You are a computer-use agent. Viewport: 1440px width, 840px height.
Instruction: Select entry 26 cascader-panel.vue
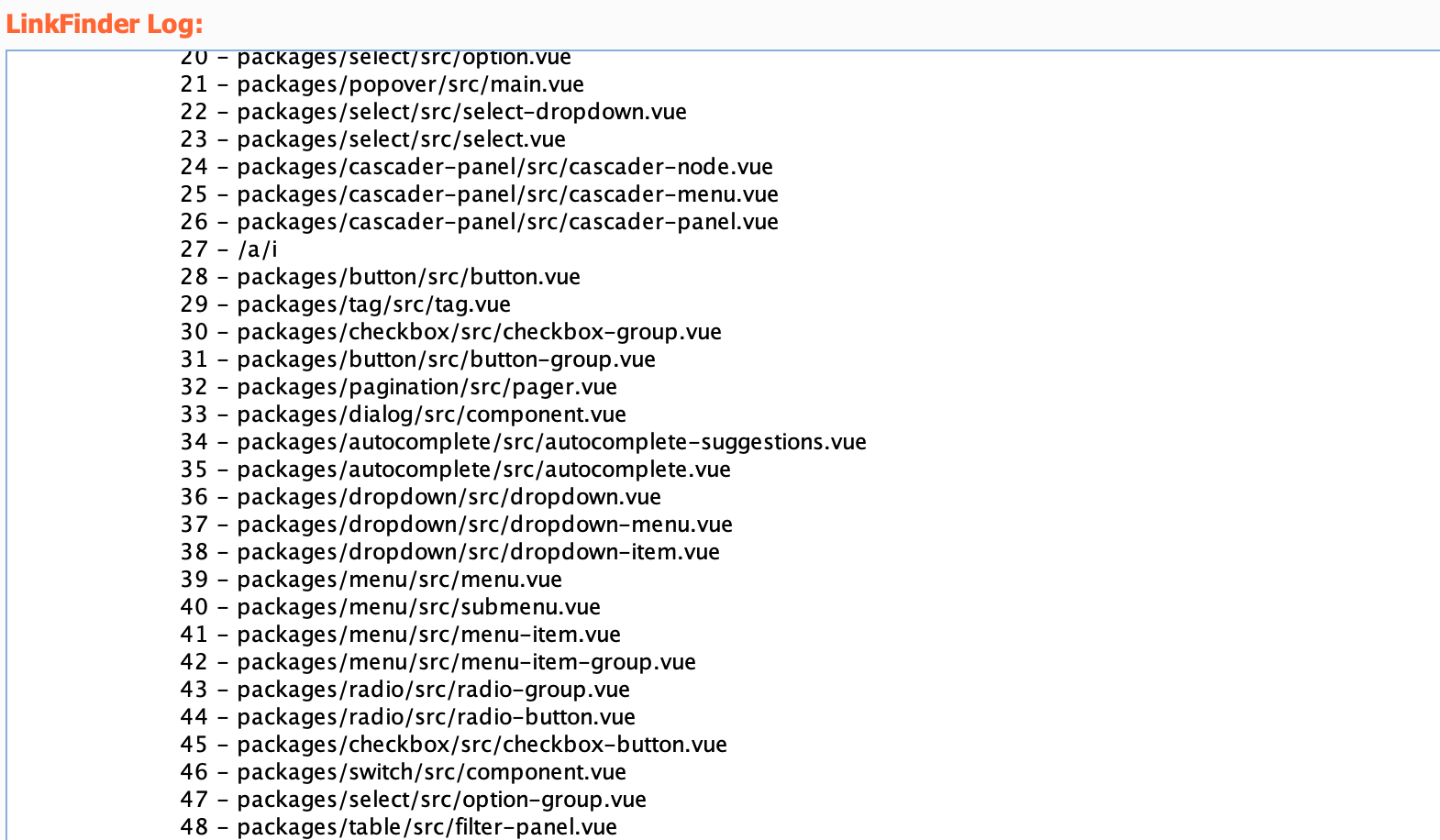[507, 222]
